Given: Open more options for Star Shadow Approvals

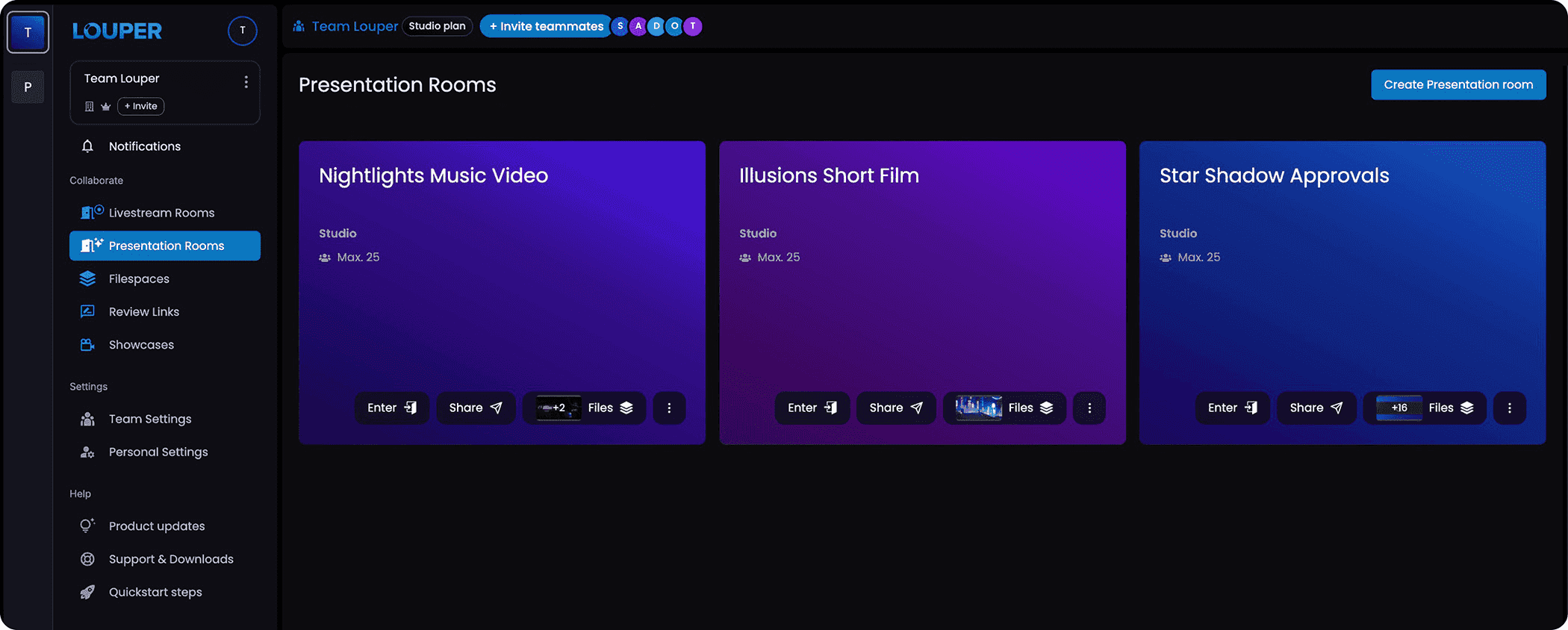Looking at the screenshot, I should tap(1510, 408).
